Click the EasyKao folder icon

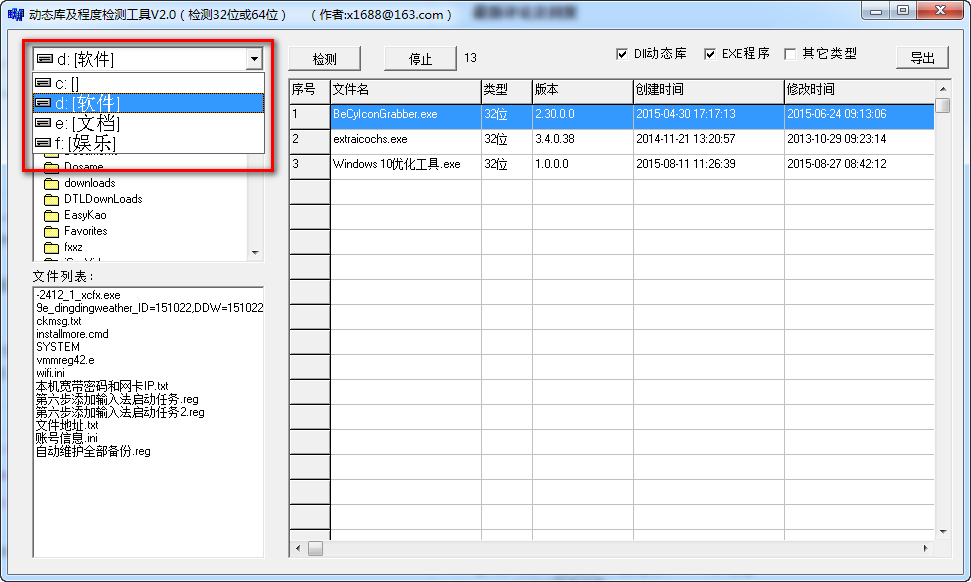51,215
